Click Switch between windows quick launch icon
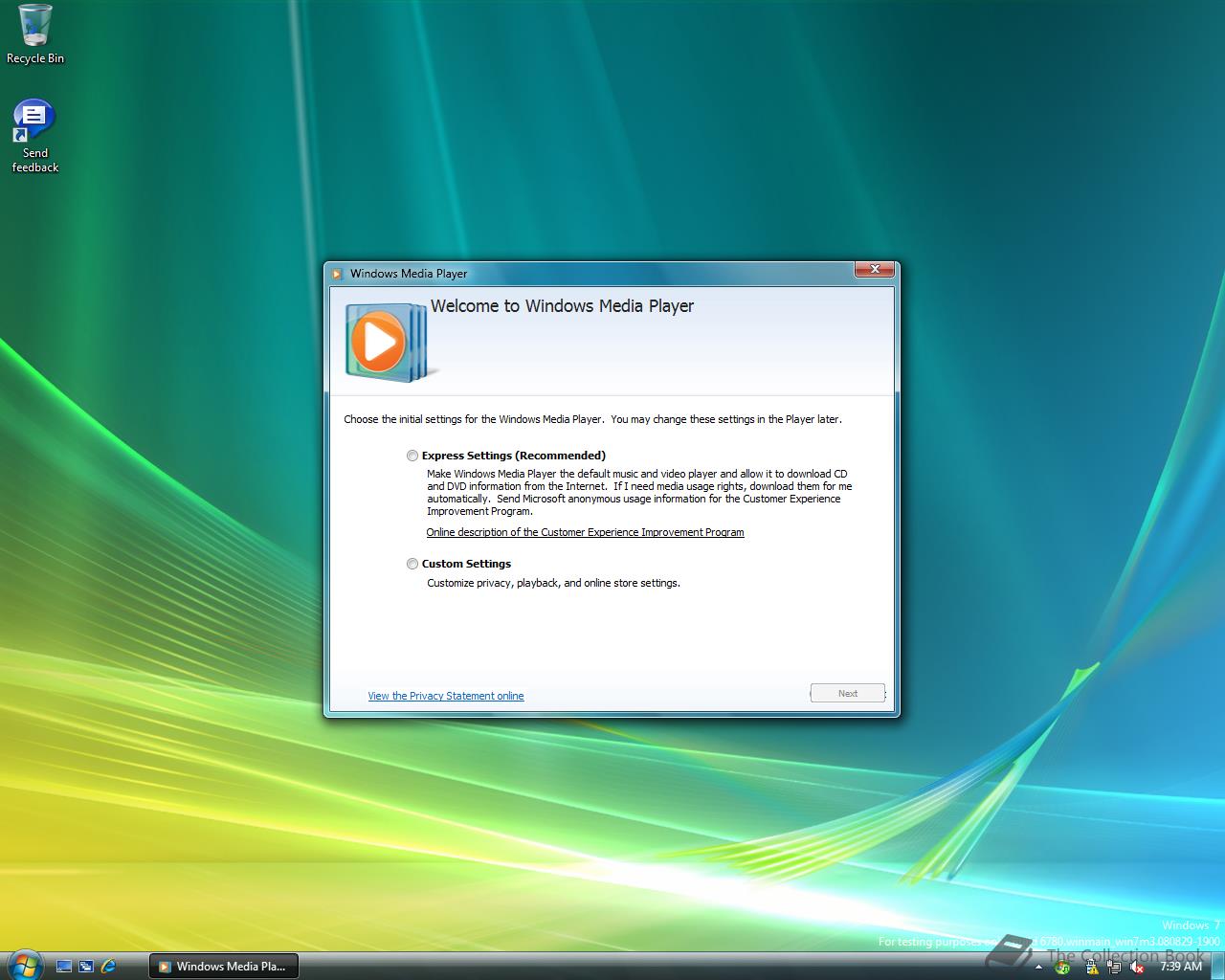 [x=86, y=967]
